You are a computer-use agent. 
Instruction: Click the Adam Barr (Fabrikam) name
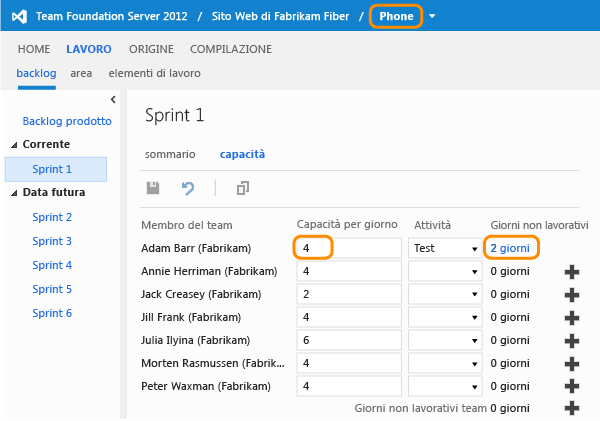(x=196, y=248)
